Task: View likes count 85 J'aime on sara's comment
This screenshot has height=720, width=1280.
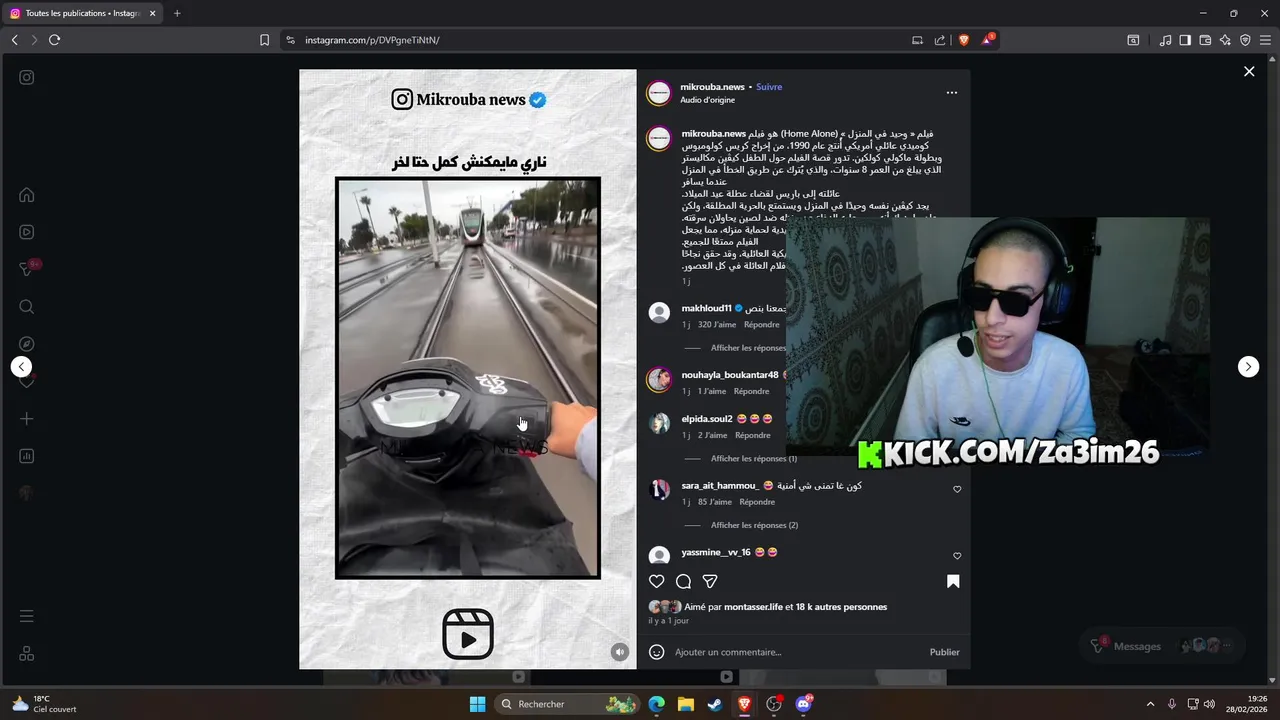Action: [715, 502]
